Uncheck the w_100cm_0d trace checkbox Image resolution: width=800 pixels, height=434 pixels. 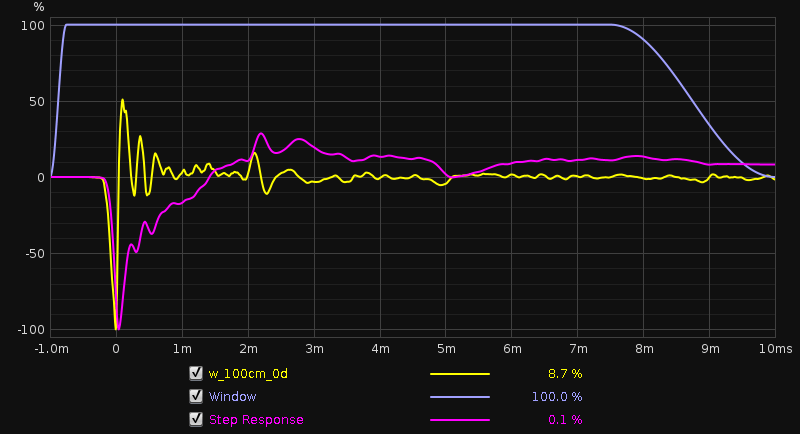tap(196, 373)
